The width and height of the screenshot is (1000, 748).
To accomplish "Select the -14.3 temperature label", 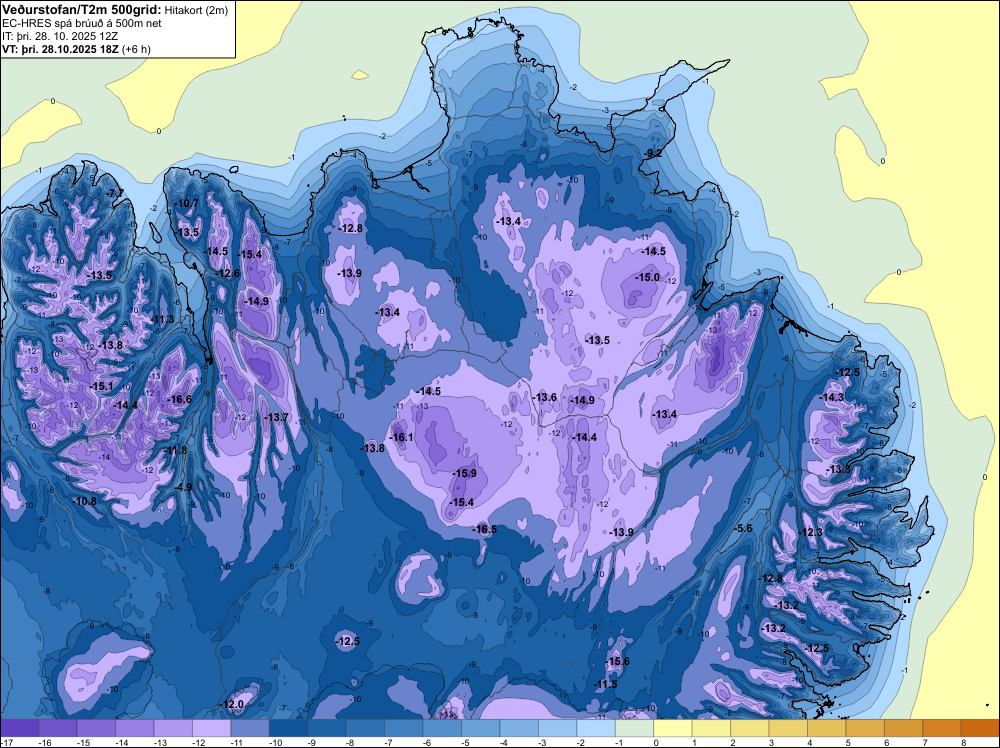I will click(831, 397).
